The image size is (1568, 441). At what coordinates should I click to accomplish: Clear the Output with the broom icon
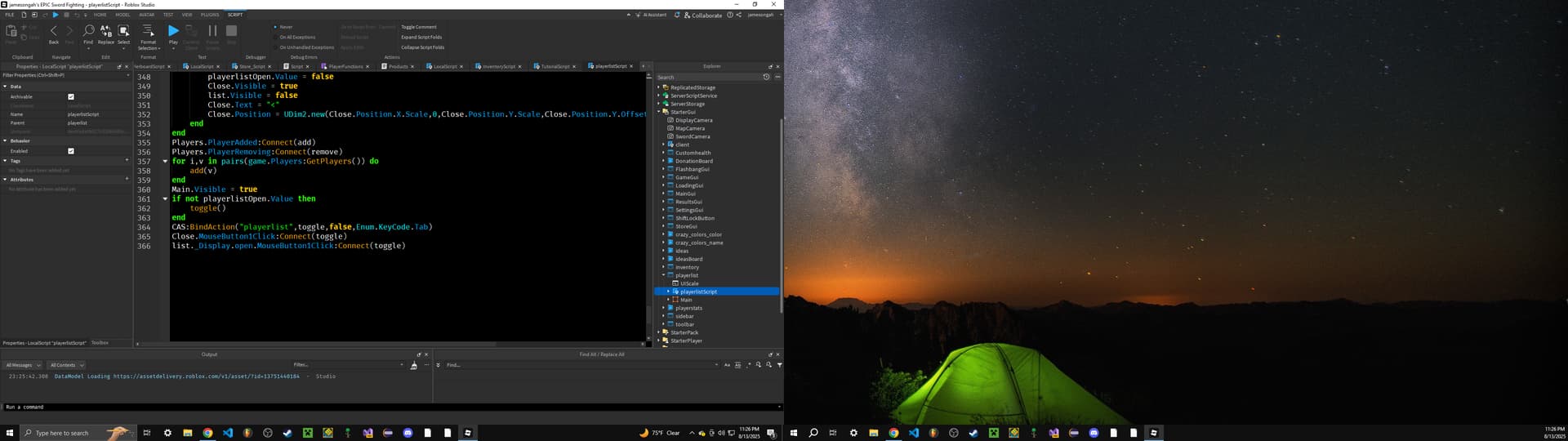(x=413, y=365)
